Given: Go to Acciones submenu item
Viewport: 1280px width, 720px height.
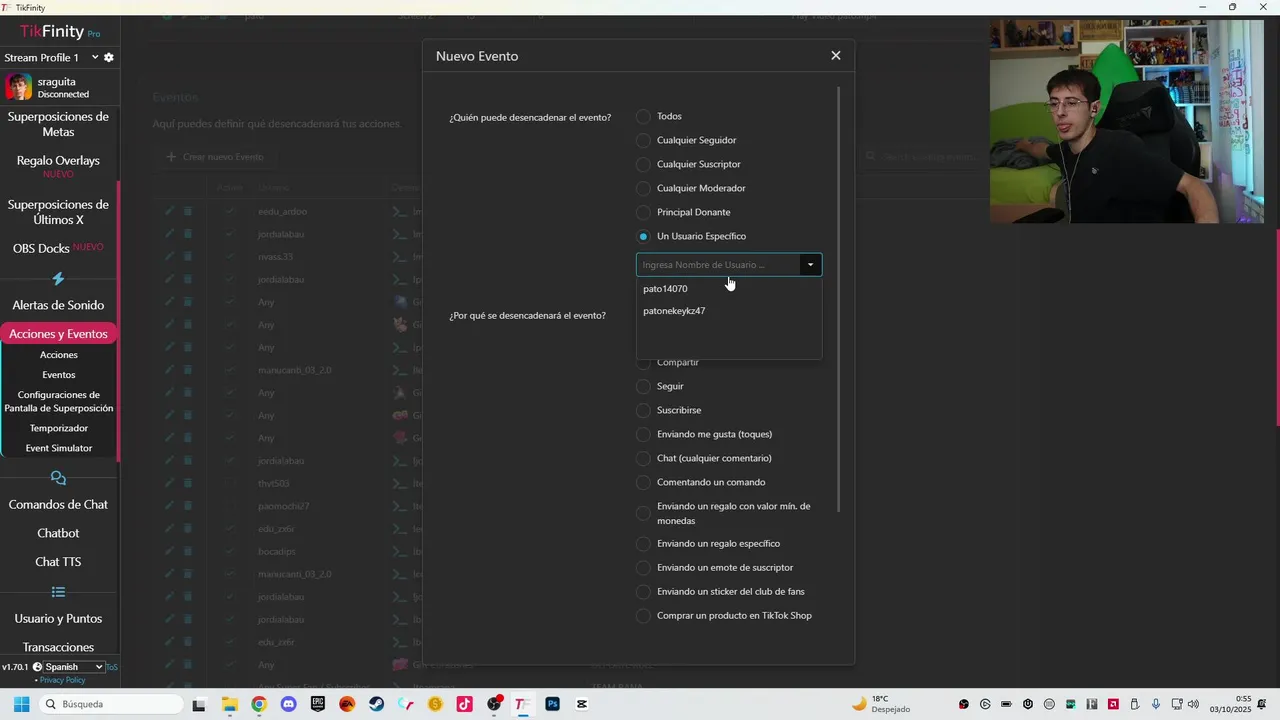Looking at the screenshot, I should (x=58, y=355).
